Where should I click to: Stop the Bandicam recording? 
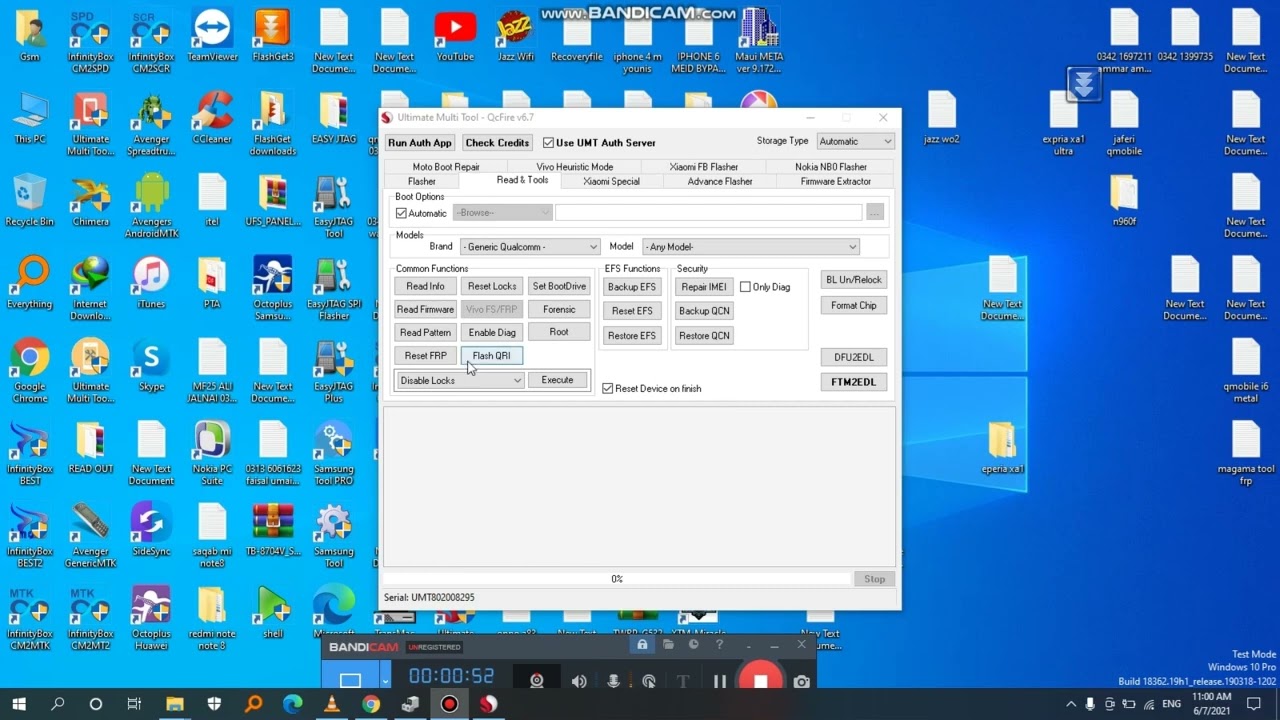click(760, 681)
